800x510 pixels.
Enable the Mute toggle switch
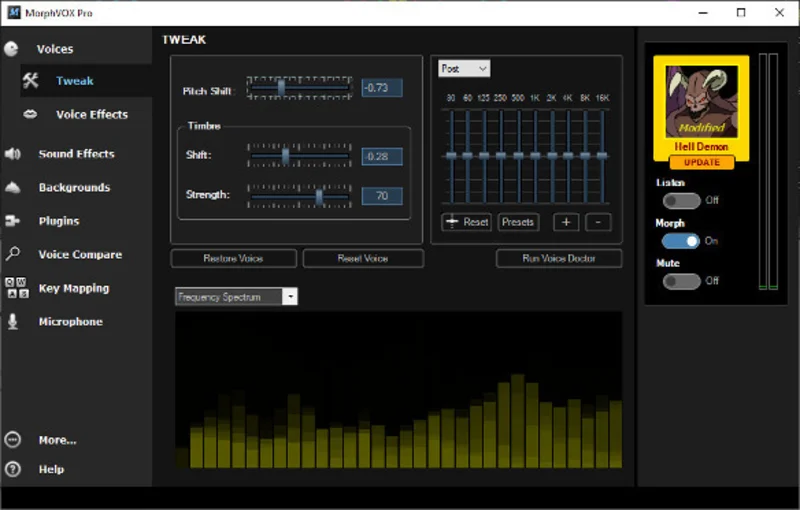point(681,281)
